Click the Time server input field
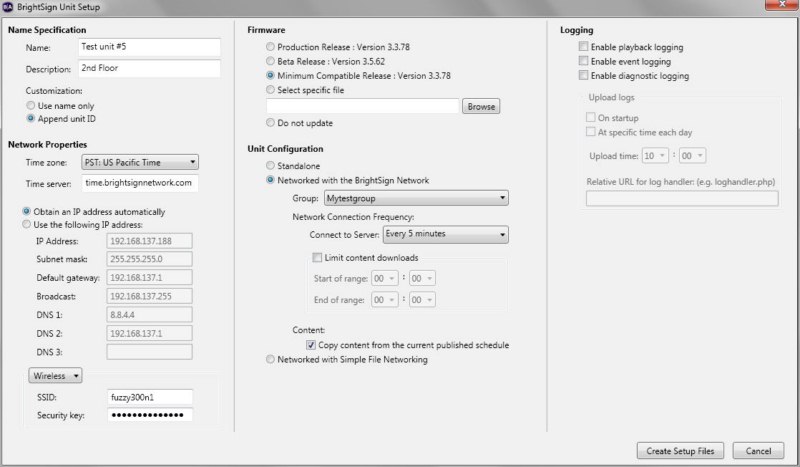Viewport: 800px width, 467px height. tap(140, 183)
